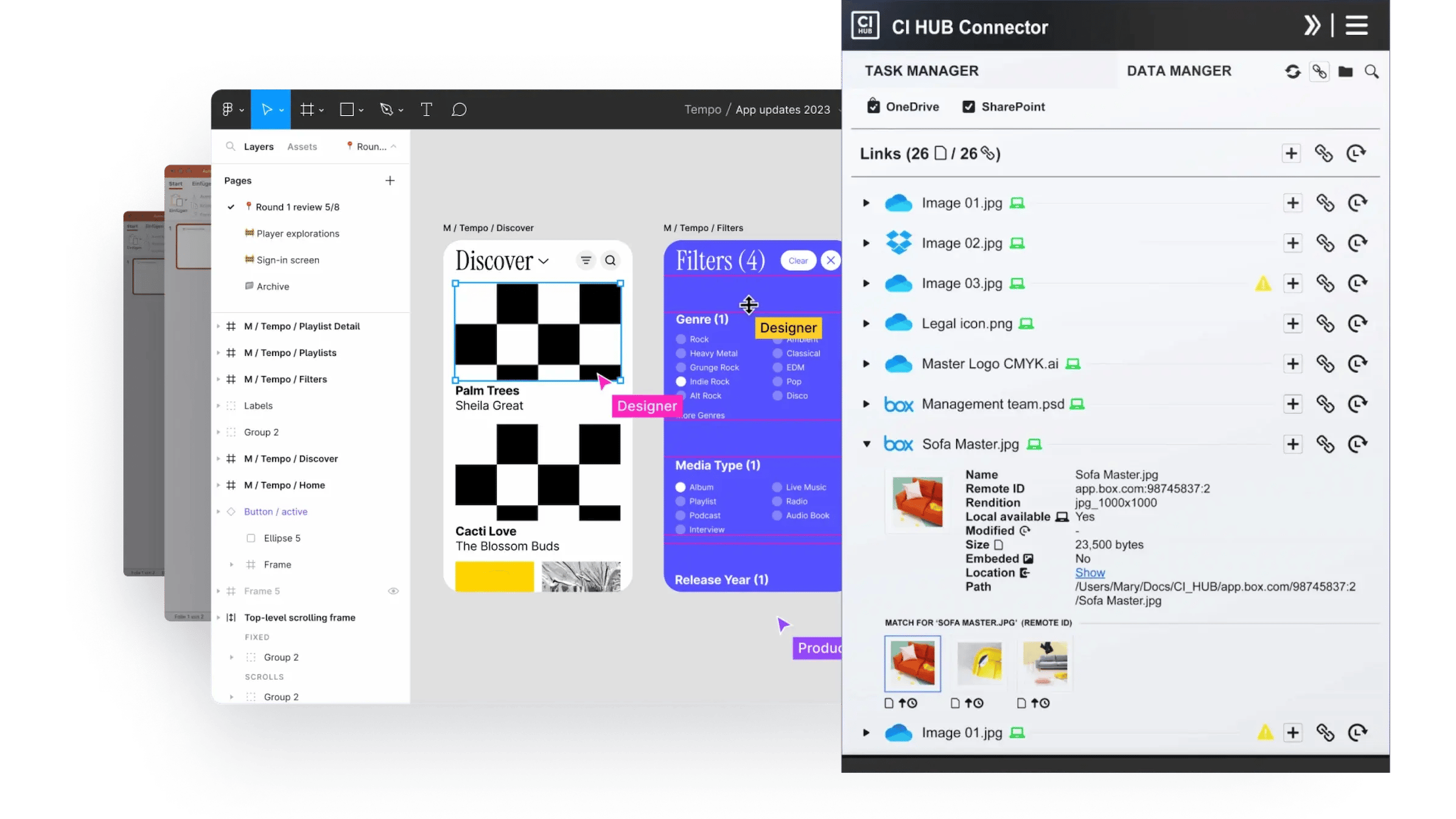
Task: Select the Podcast media type radio
Action: (x=681, y=515)
